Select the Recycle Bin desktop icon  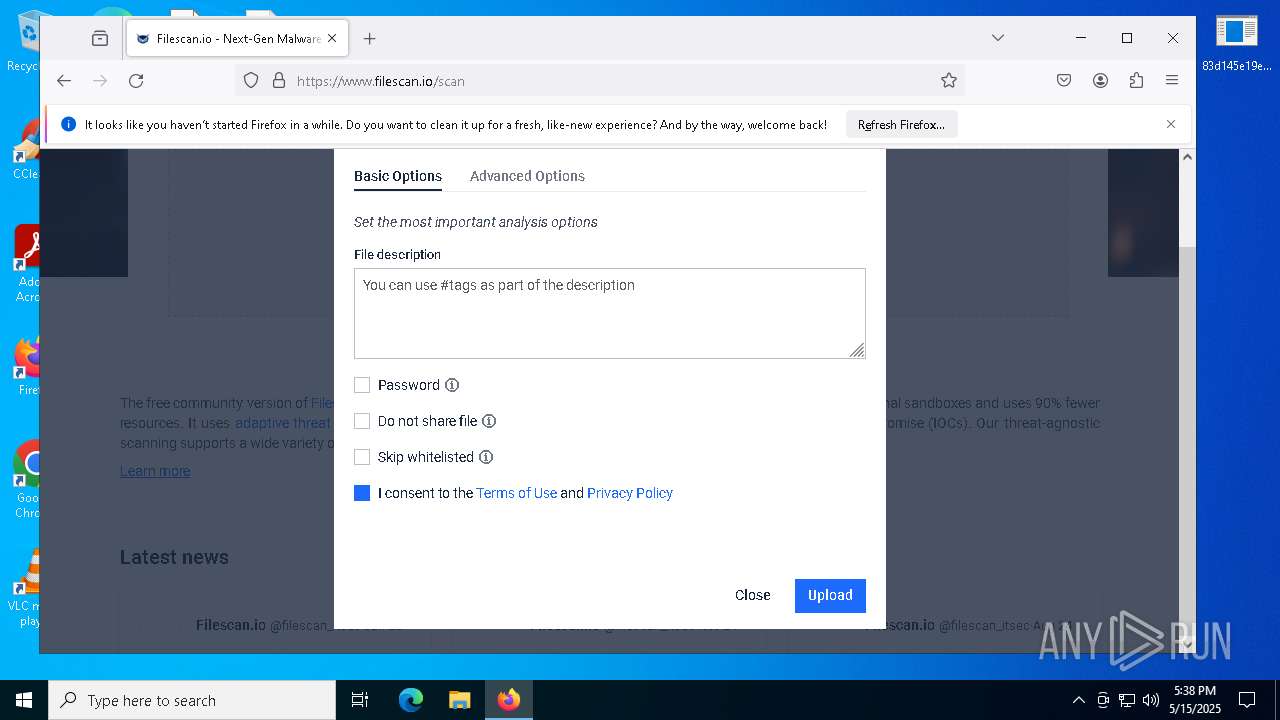[25, 42]
